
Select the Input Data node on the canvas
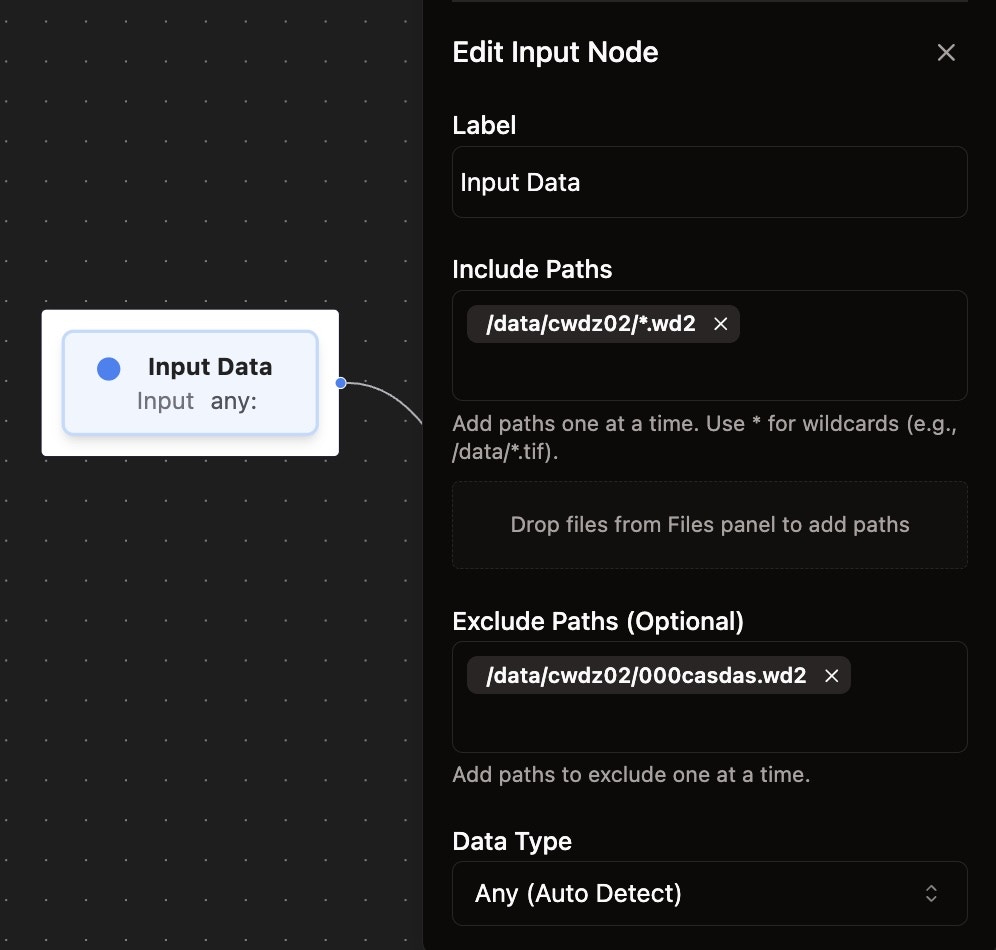pos(190,383)
